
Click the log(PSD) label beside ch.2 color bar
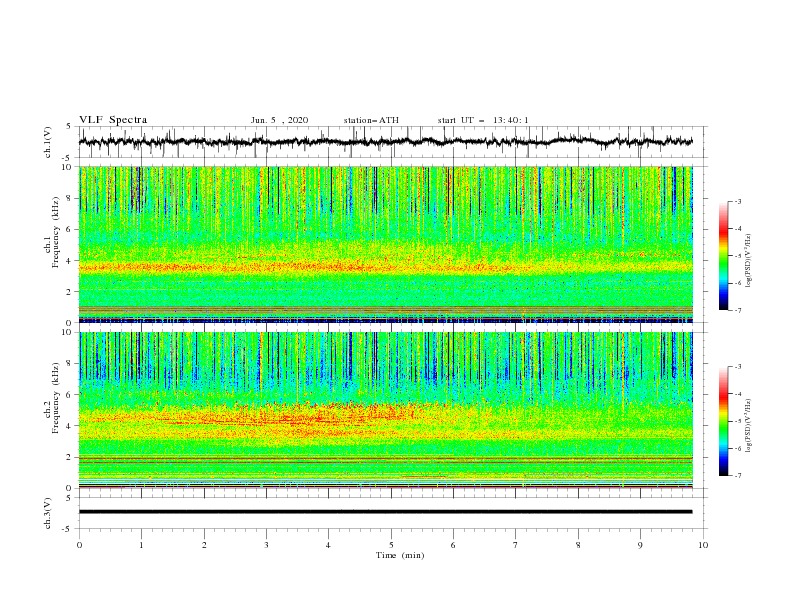(748, 425)
